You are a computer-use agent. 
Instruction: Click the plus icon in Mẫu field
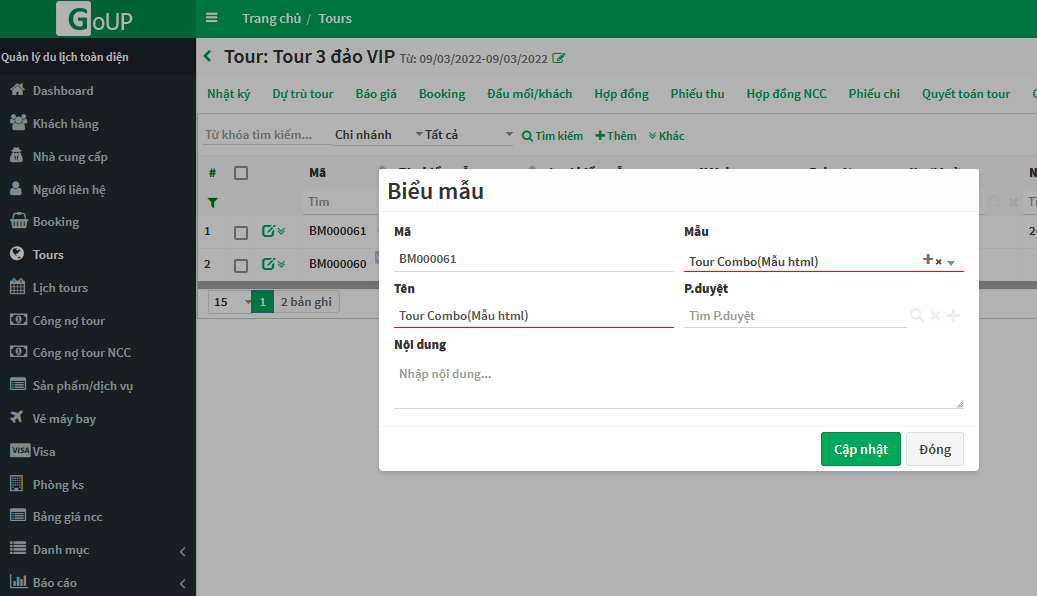coord(927,260)
